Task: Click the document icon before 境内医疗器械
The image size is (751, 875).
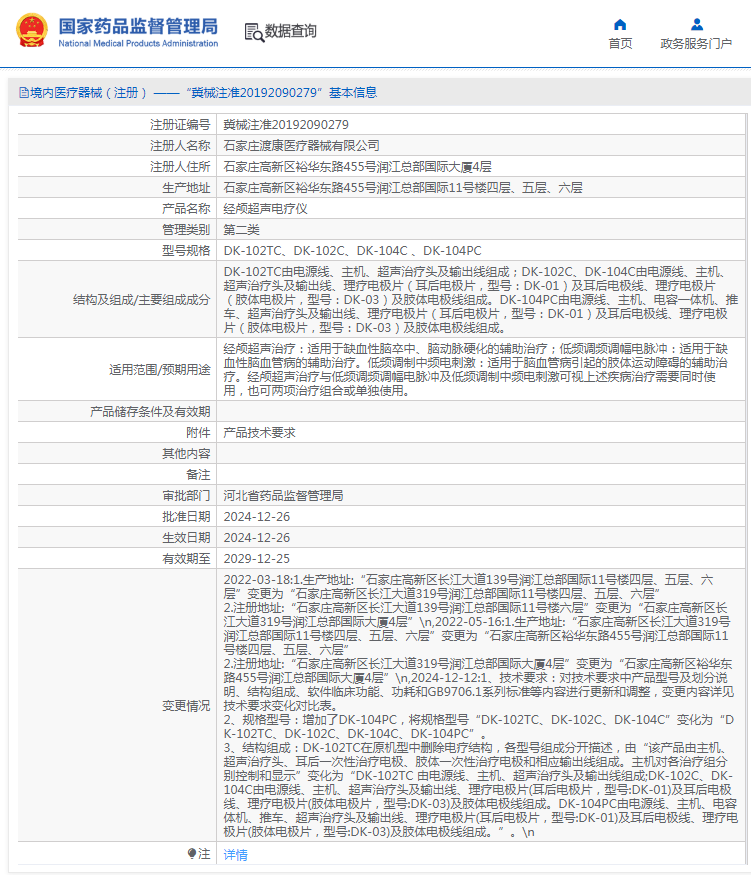Action: [x=24, y=93]
